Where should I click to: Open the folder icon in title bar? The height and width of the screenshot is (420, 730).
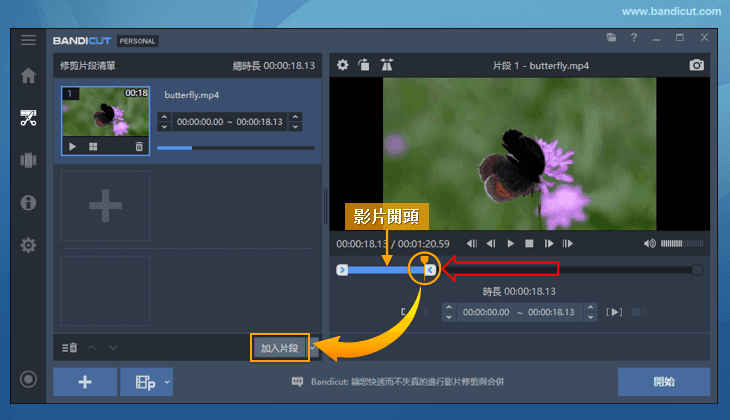[611, 38]
